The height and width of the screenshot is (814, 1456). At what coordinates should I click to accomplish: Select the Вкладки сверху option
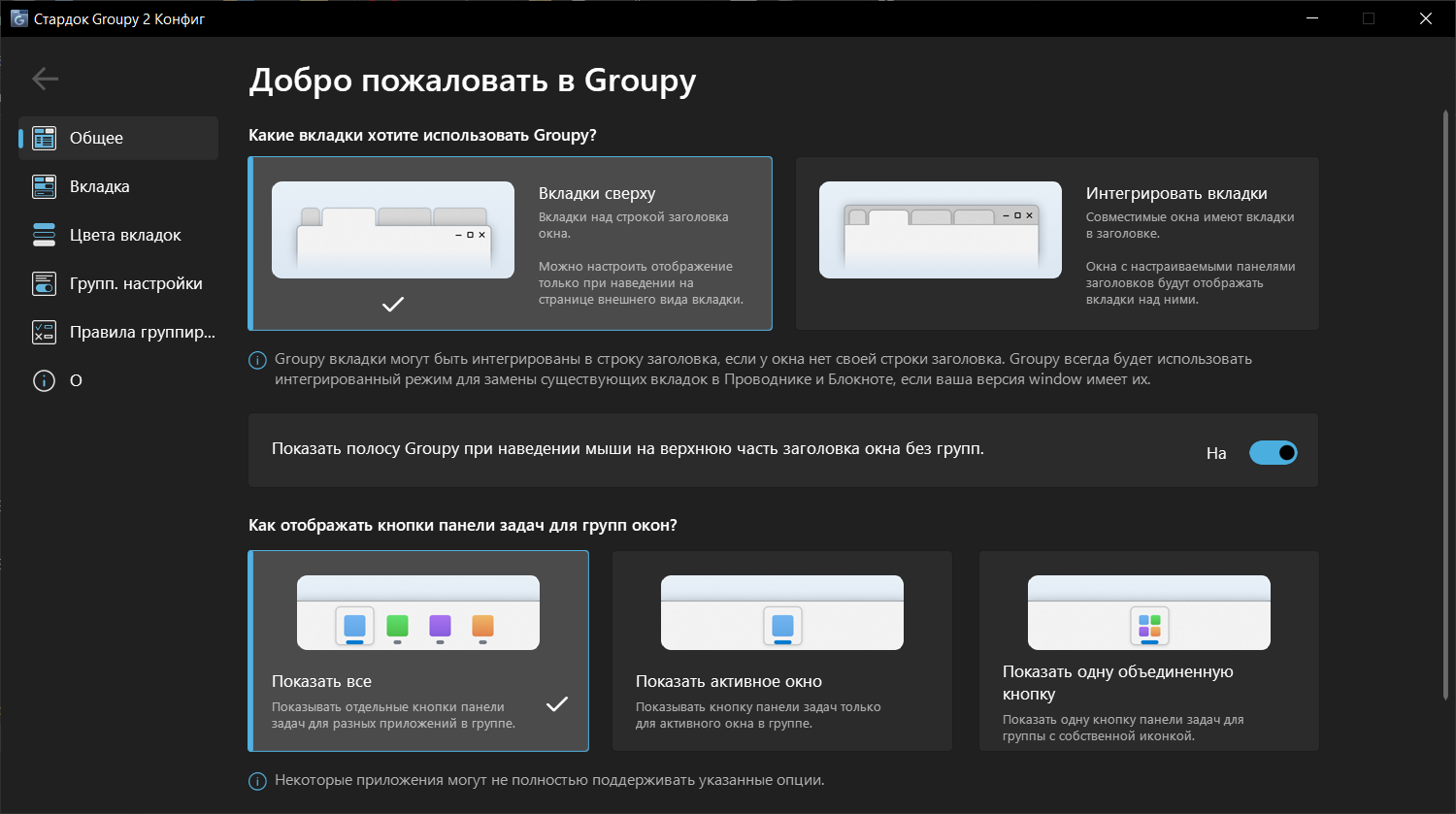511,244
